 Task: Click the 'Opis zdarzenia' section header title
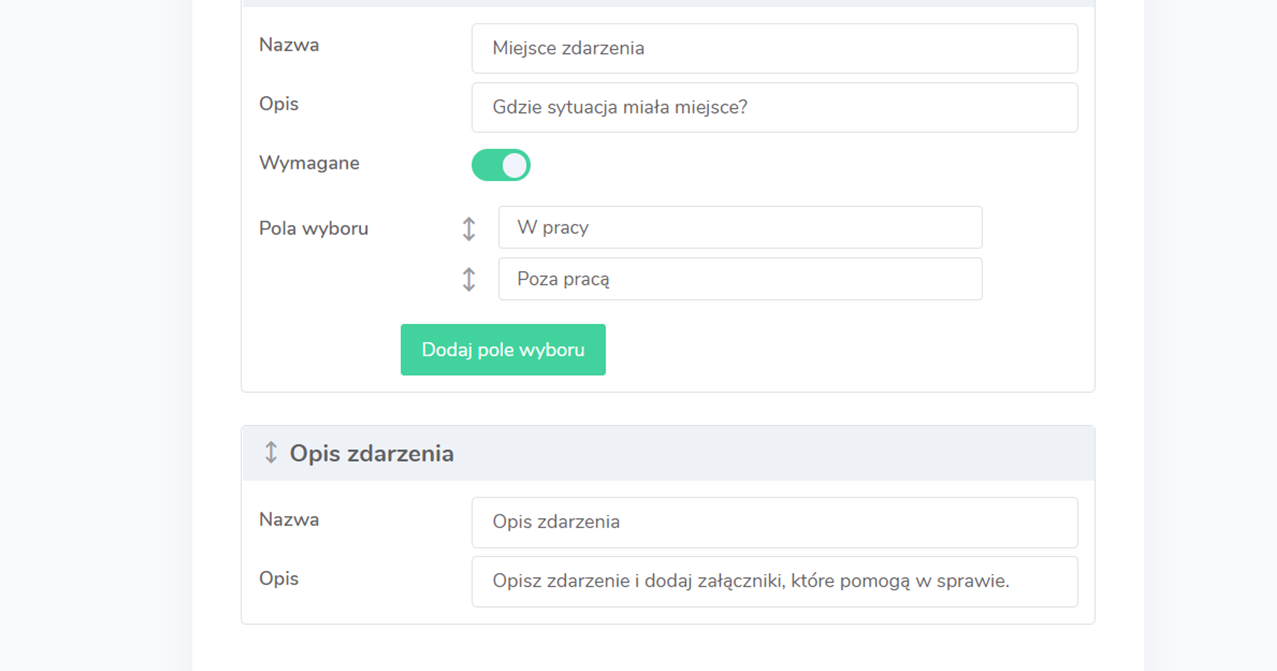[372, 454]
